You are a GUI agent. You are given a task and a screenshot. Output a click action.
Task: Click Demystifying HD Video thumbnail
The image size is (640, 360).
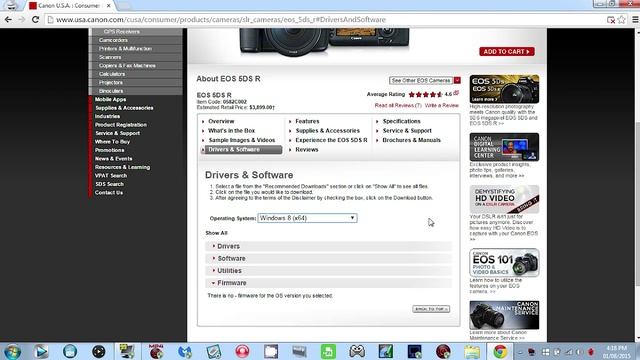tap(504, 199)
